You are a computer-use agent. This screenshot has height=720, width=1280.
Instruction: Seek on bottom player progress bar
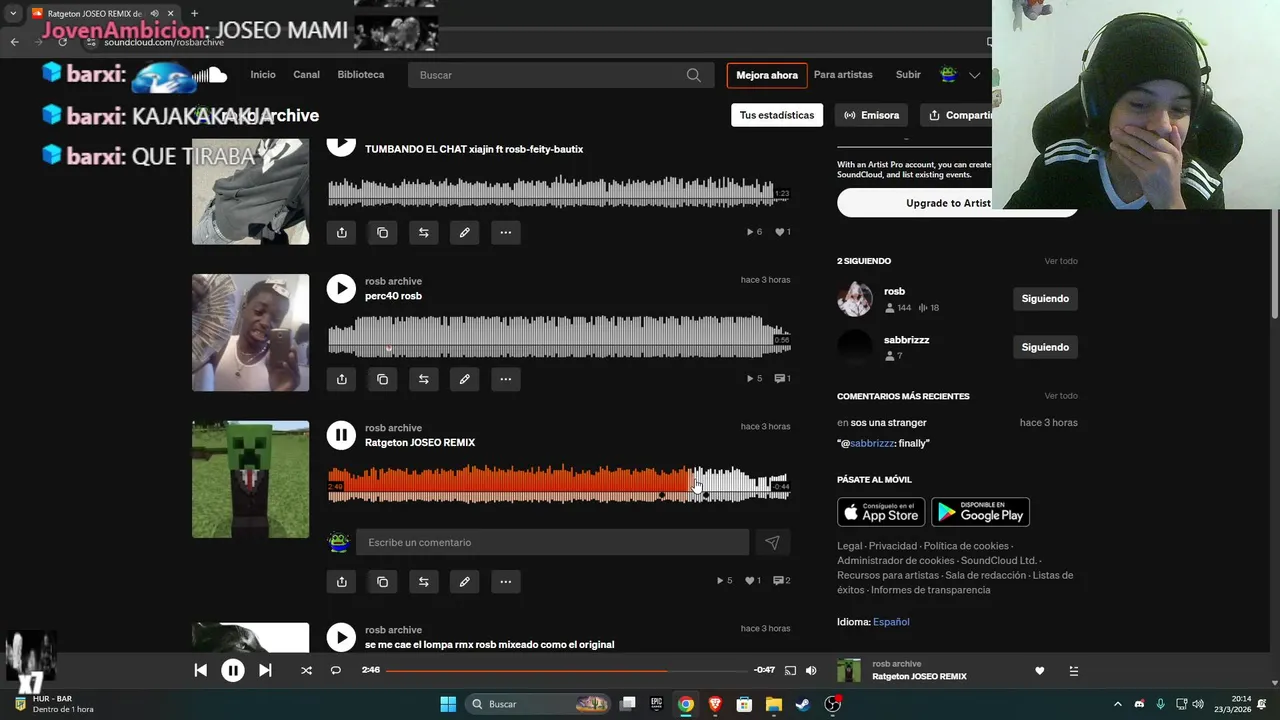coord(566,670)
